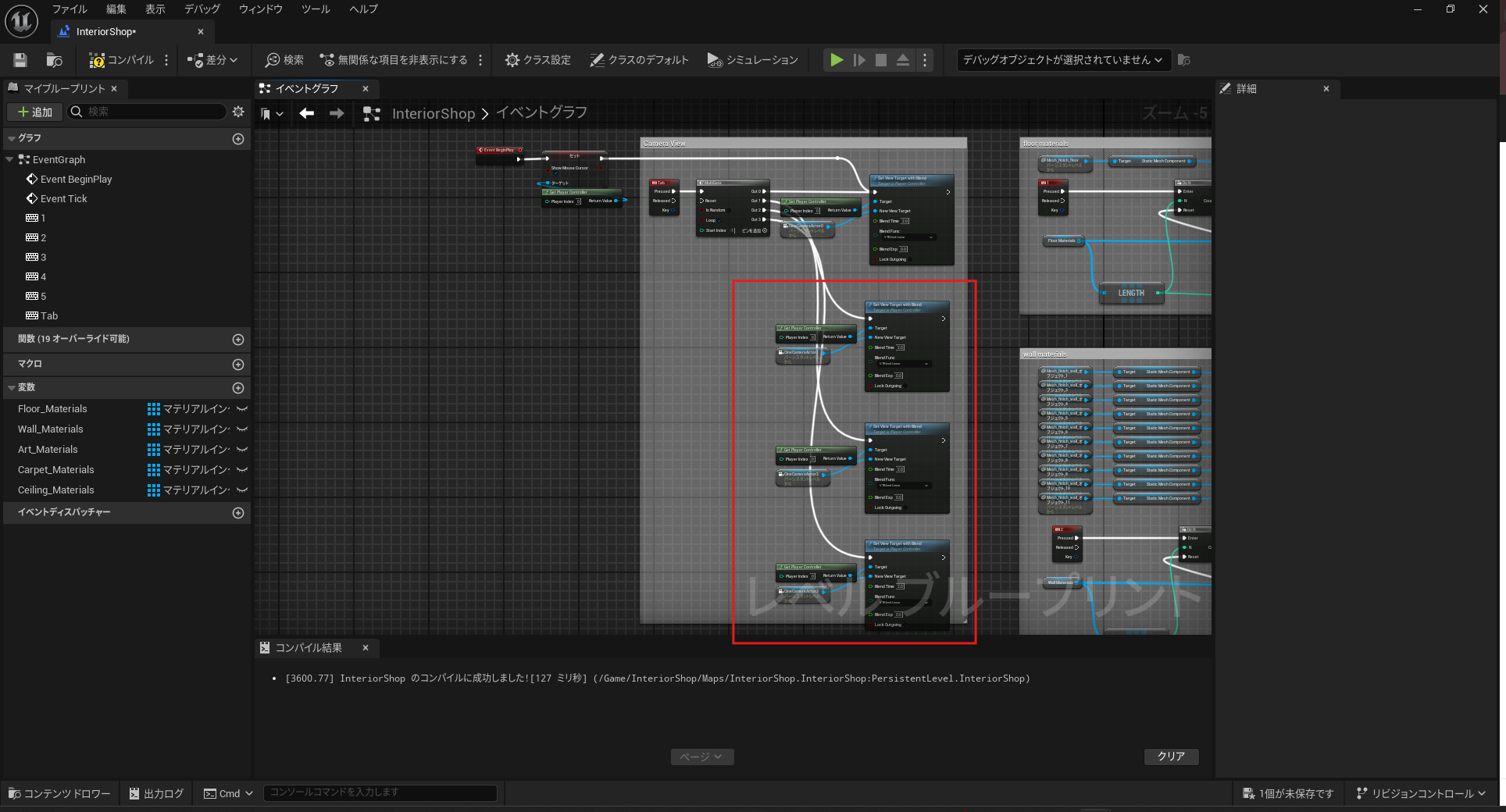Open My Blueprint panel settings gear
The image size is (1506, 812).
coord(238,112)
